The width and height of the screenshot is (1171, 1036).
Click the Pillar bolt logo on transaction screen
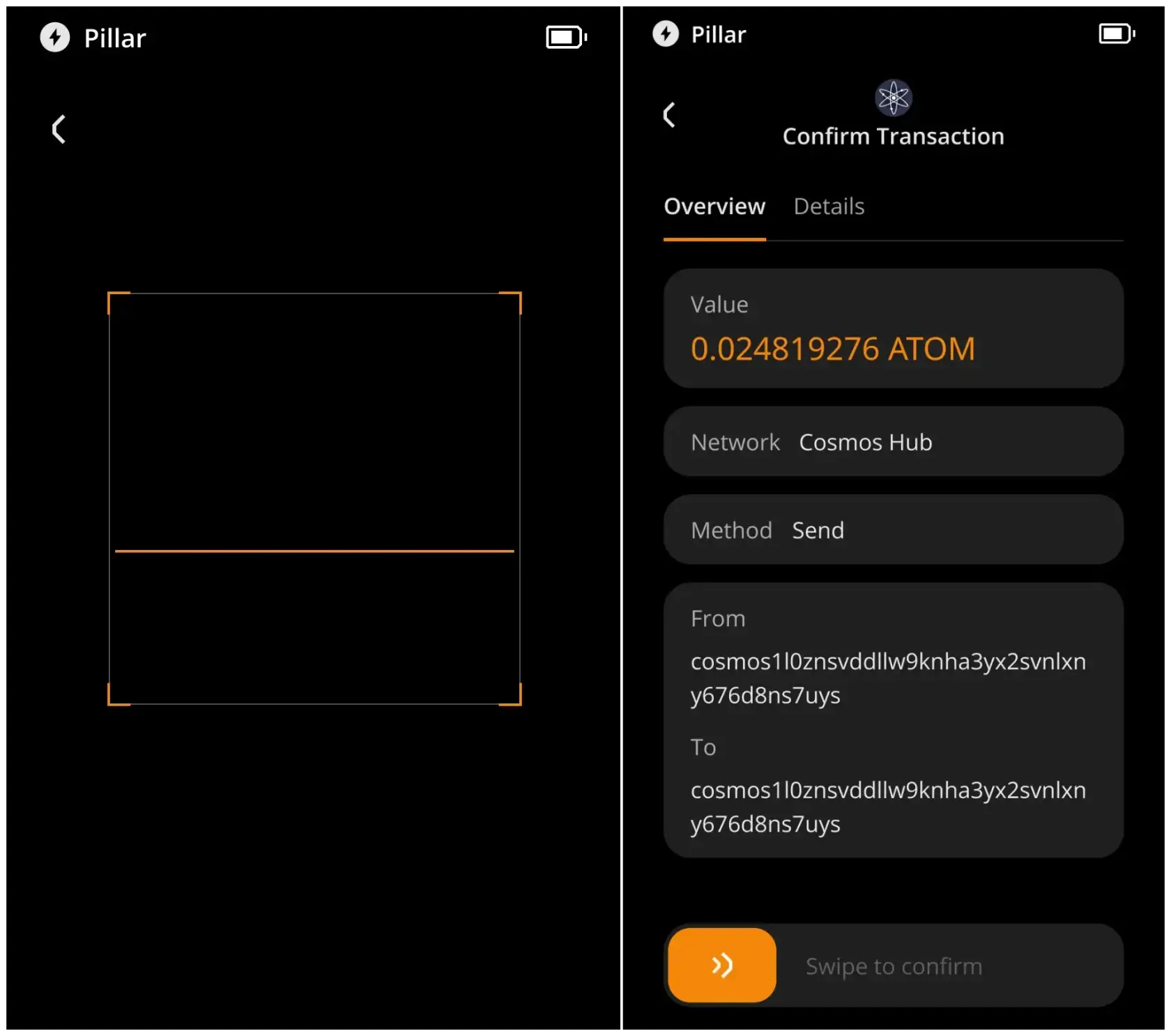666,33
